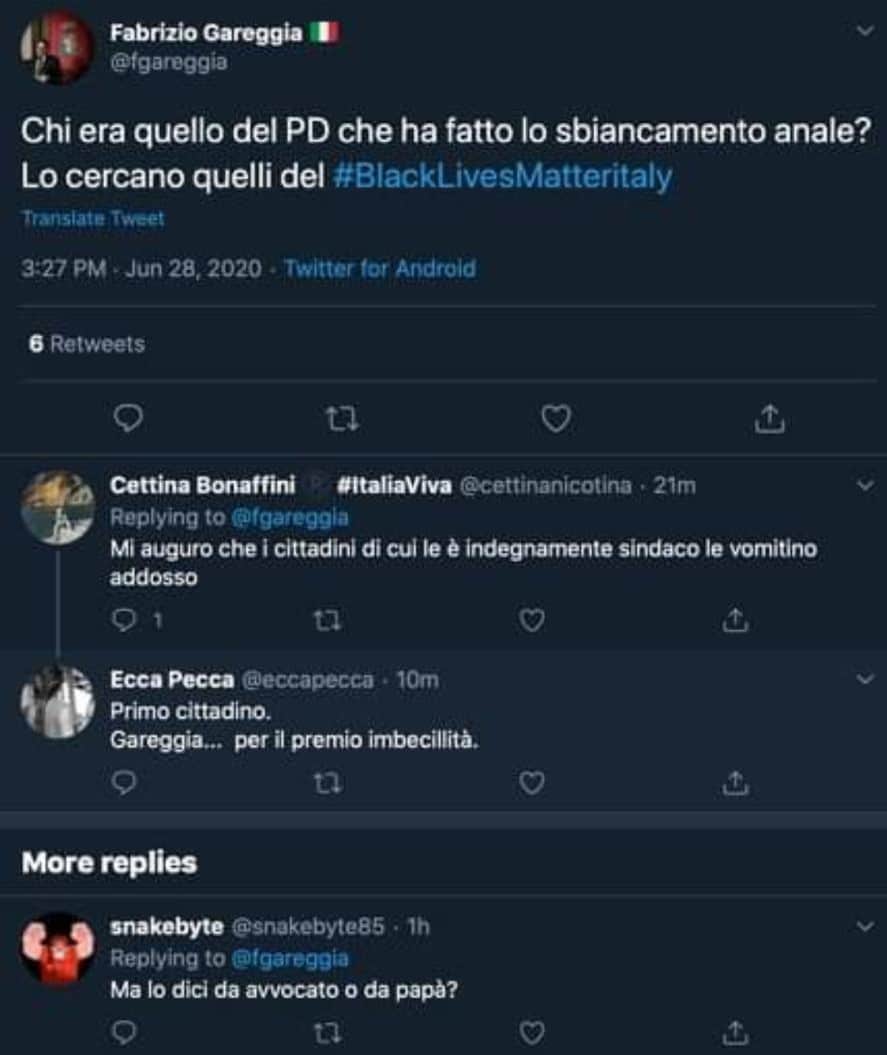Click the Translate Tweet link
The height and width of the screenshot is (1055, 887).
tap(94, 219)
